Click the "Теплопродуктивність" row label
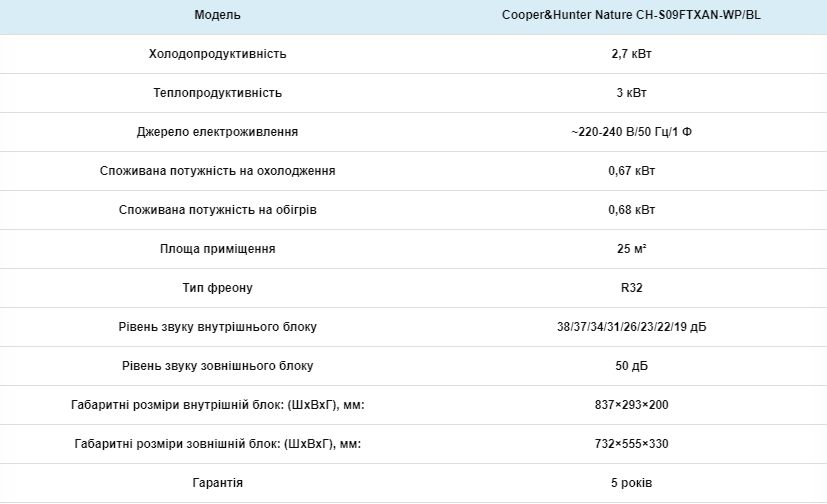Image resolution: width=827 pixels, height=504 pixels. (218, 93)
